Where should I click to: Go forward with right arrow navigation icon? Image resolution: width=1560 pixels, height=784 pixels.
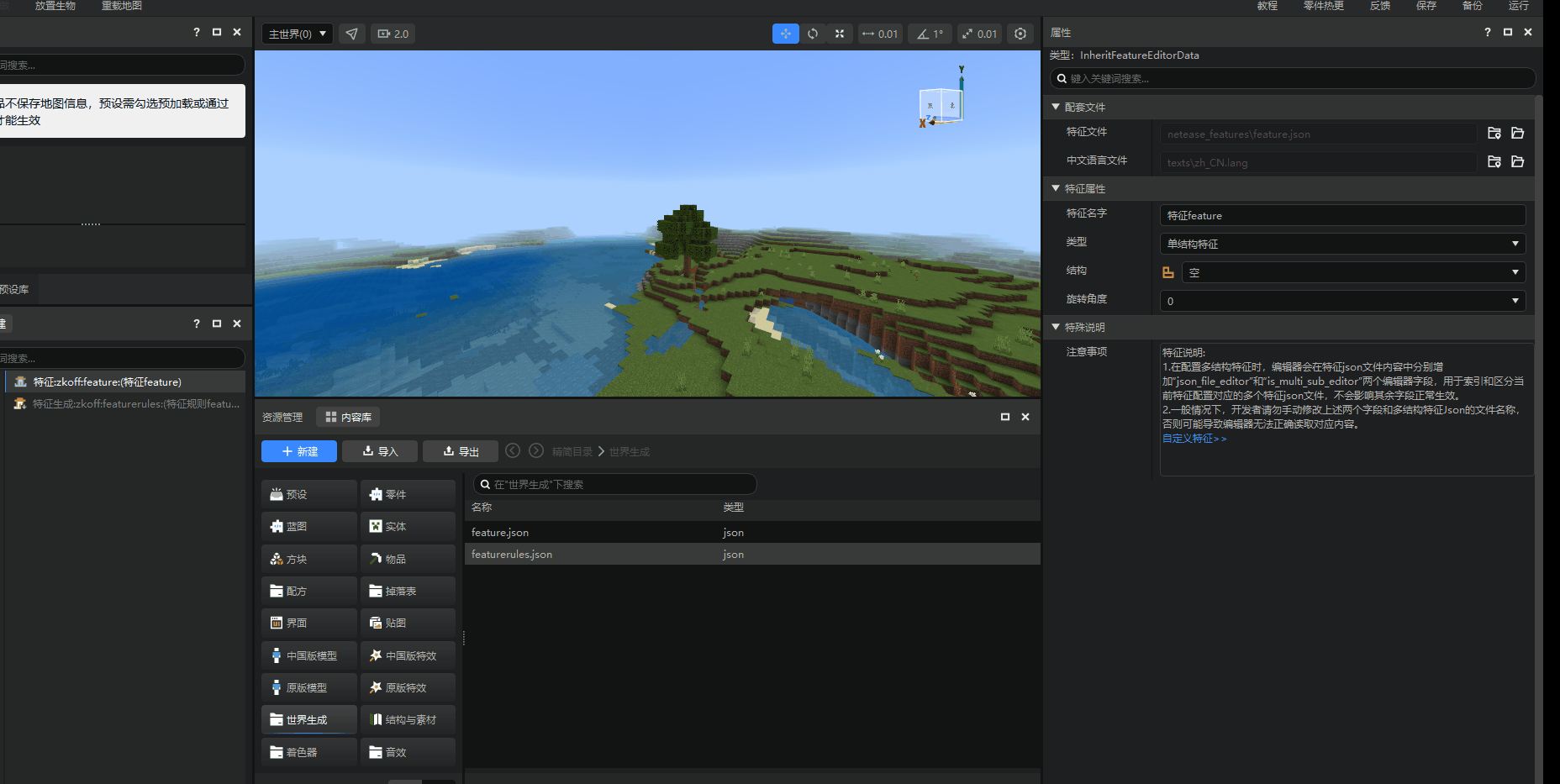(x=536, y=451)
